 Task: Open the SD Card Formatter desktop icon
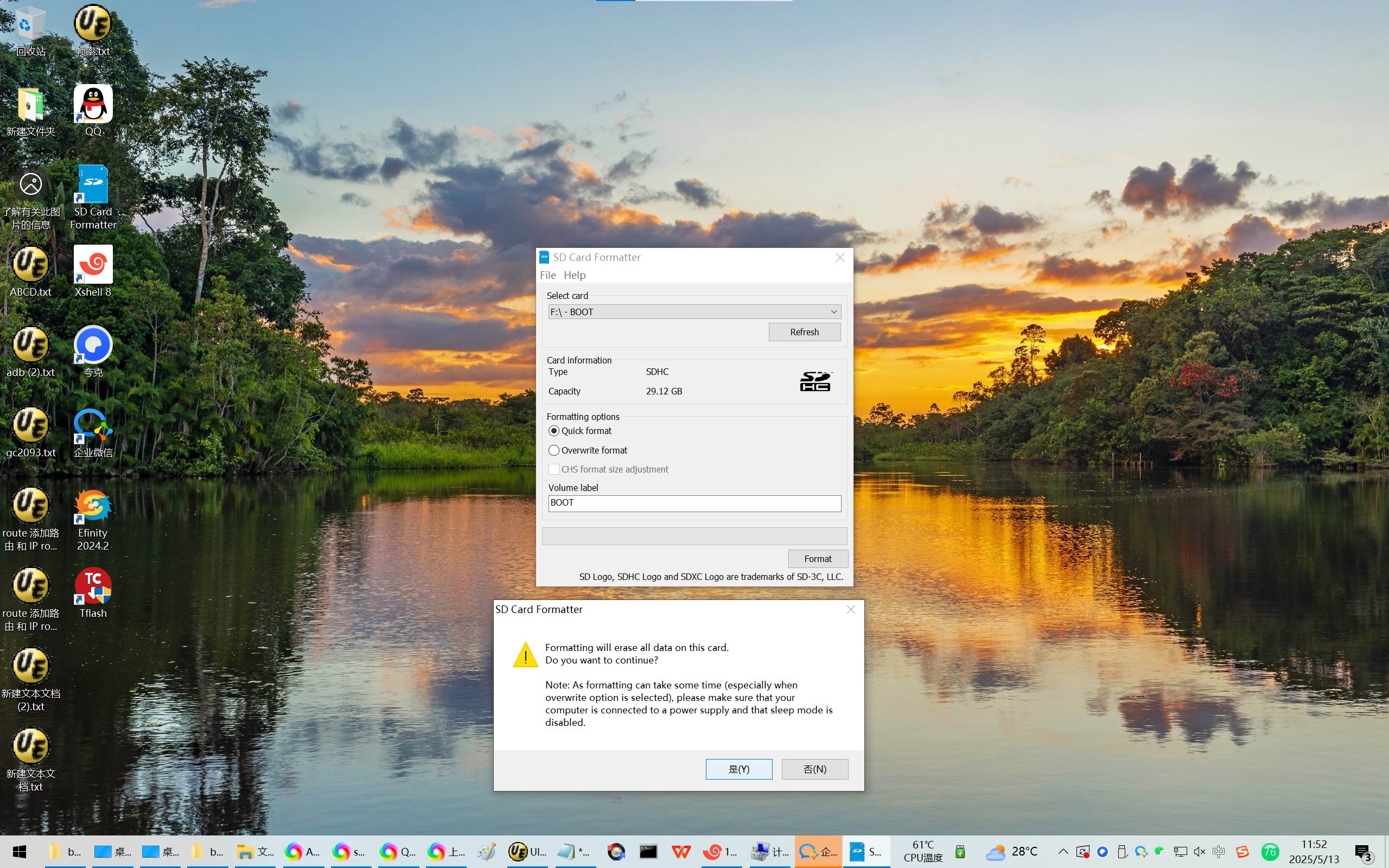point(92,185)
